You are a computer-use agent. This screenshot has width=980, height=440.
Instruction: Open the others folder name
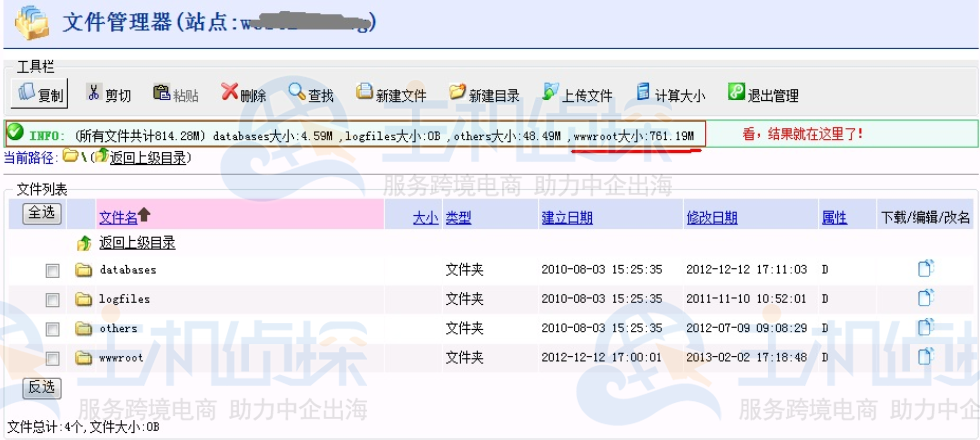(118, 328)
